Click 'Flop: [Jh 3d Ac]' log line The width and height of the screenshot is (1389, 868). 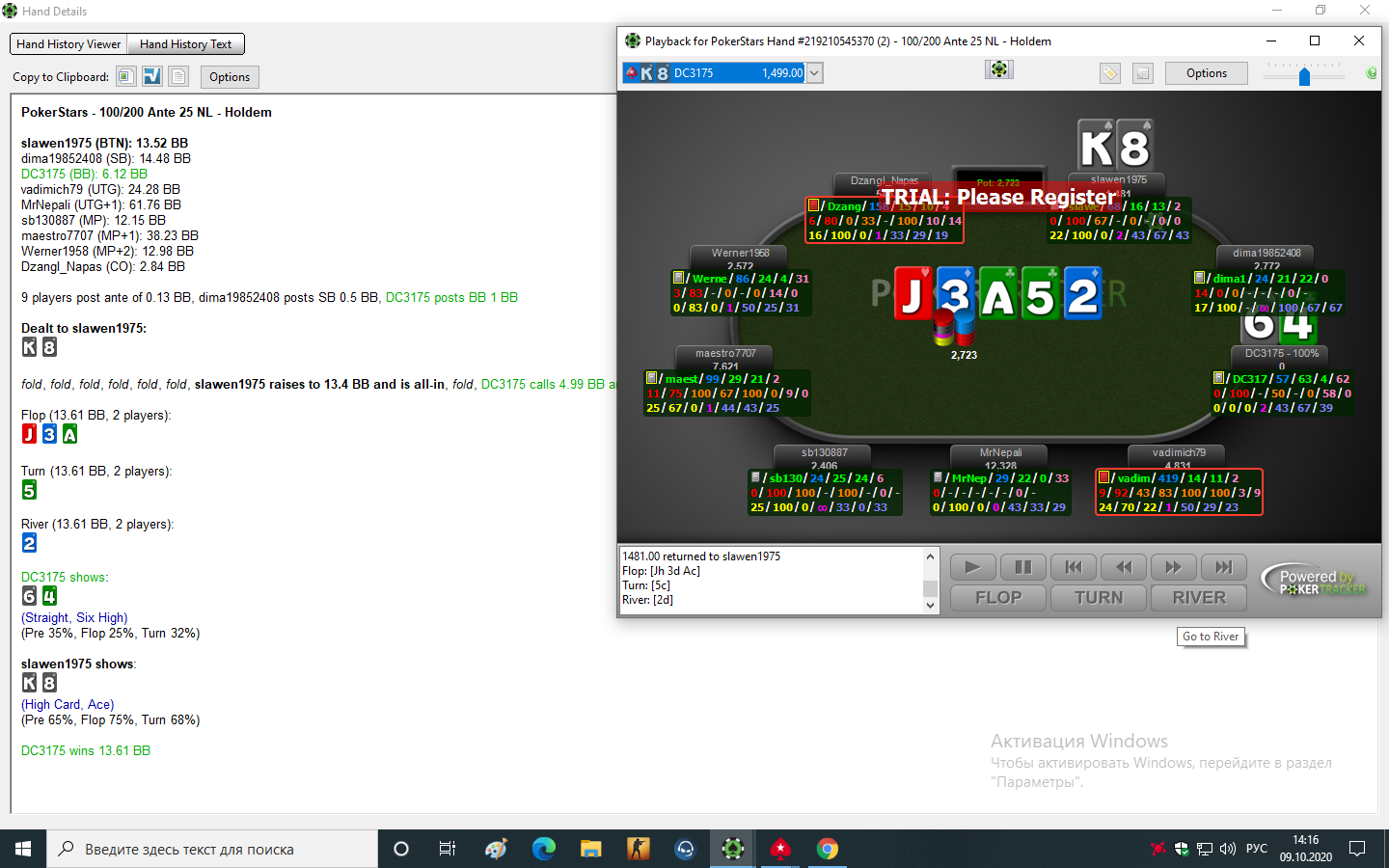pos(662,571)
